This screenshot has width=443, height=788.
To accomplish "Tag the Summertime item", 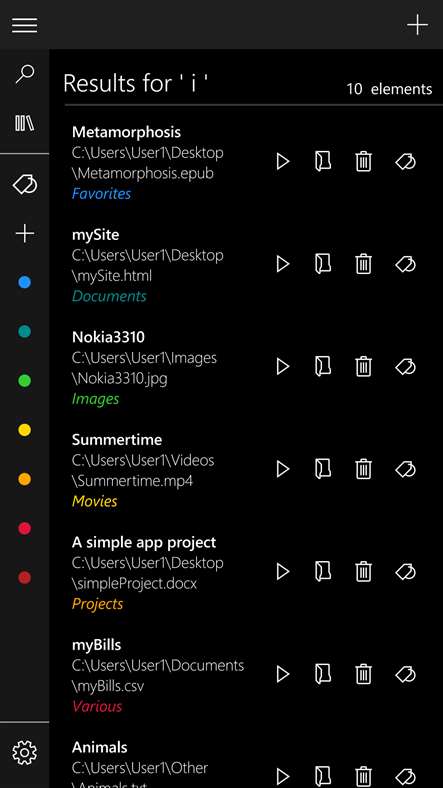I will pos(405,469).
